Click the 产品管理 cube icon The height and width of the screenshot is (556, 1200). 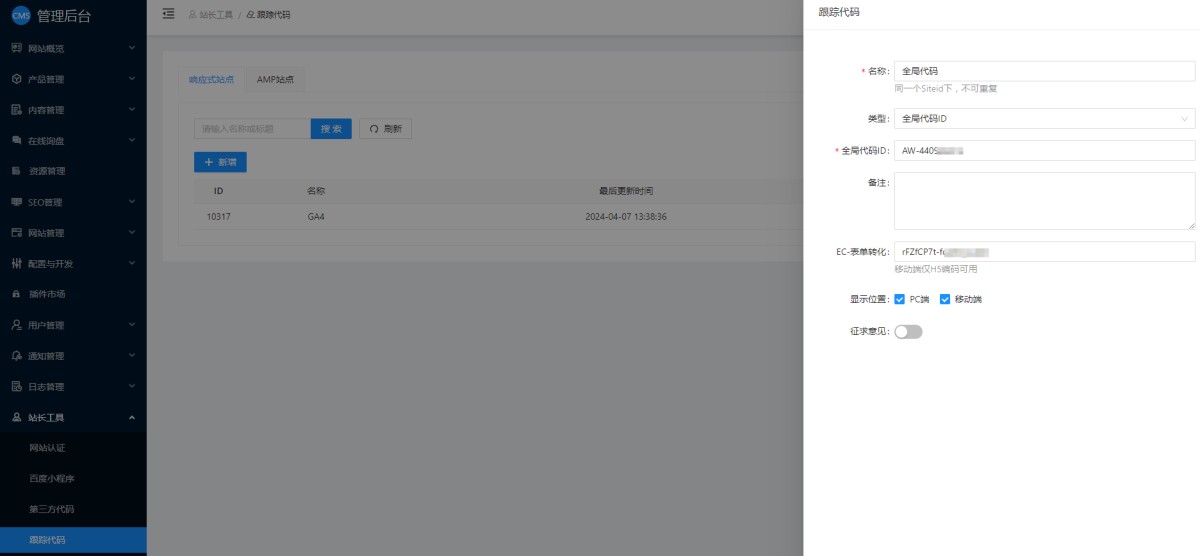click(x=16, y=79)
